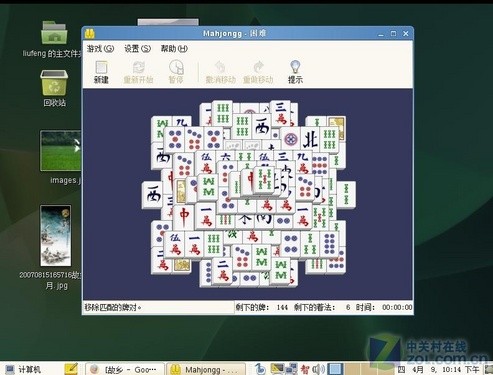Click the 时间: 00:00:00 timer text
The width and height of the screenshot is (493, 375).
[x=384, y=307]
